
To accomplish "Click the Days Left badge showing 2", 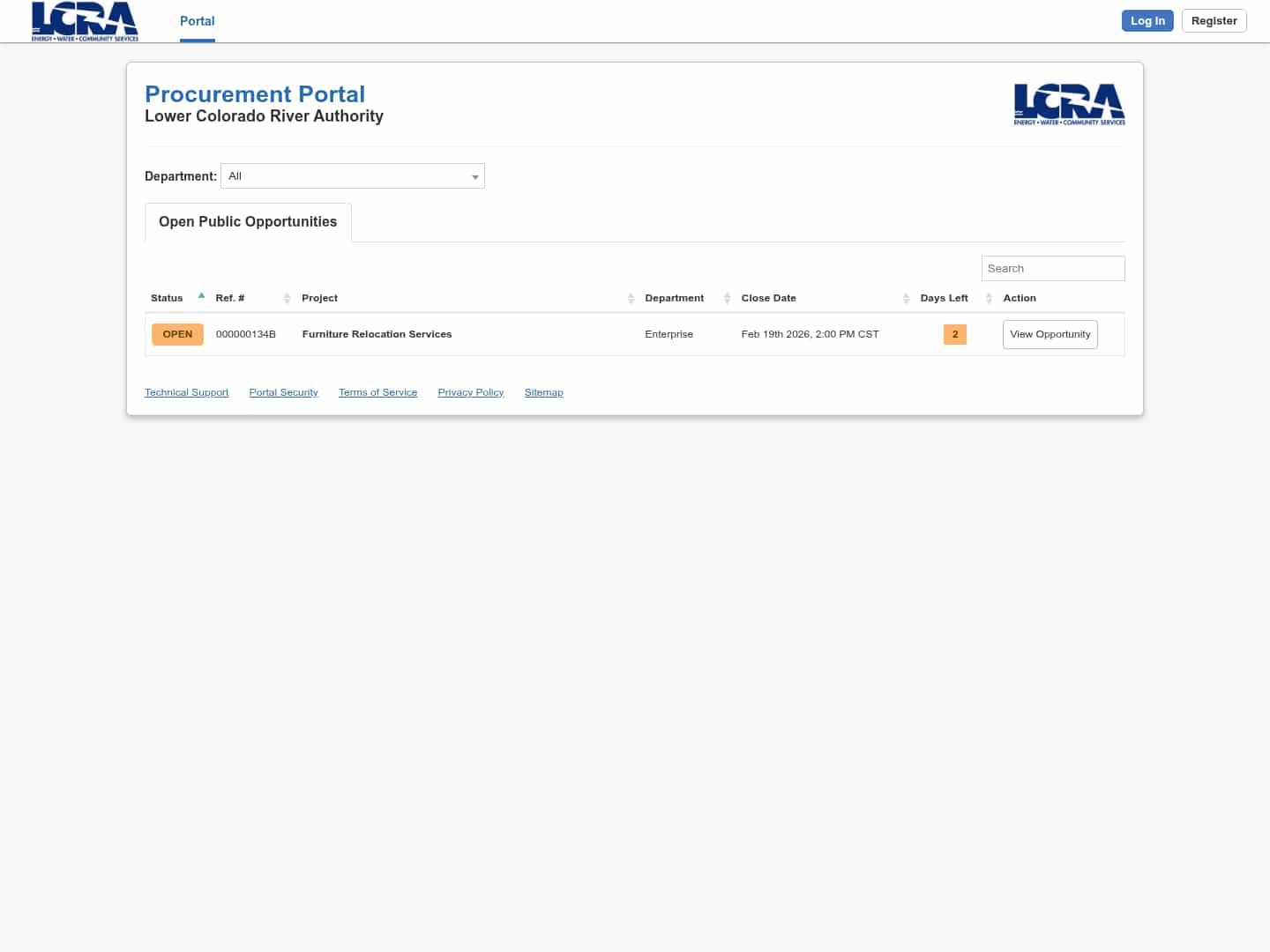I will click(955, 334).
